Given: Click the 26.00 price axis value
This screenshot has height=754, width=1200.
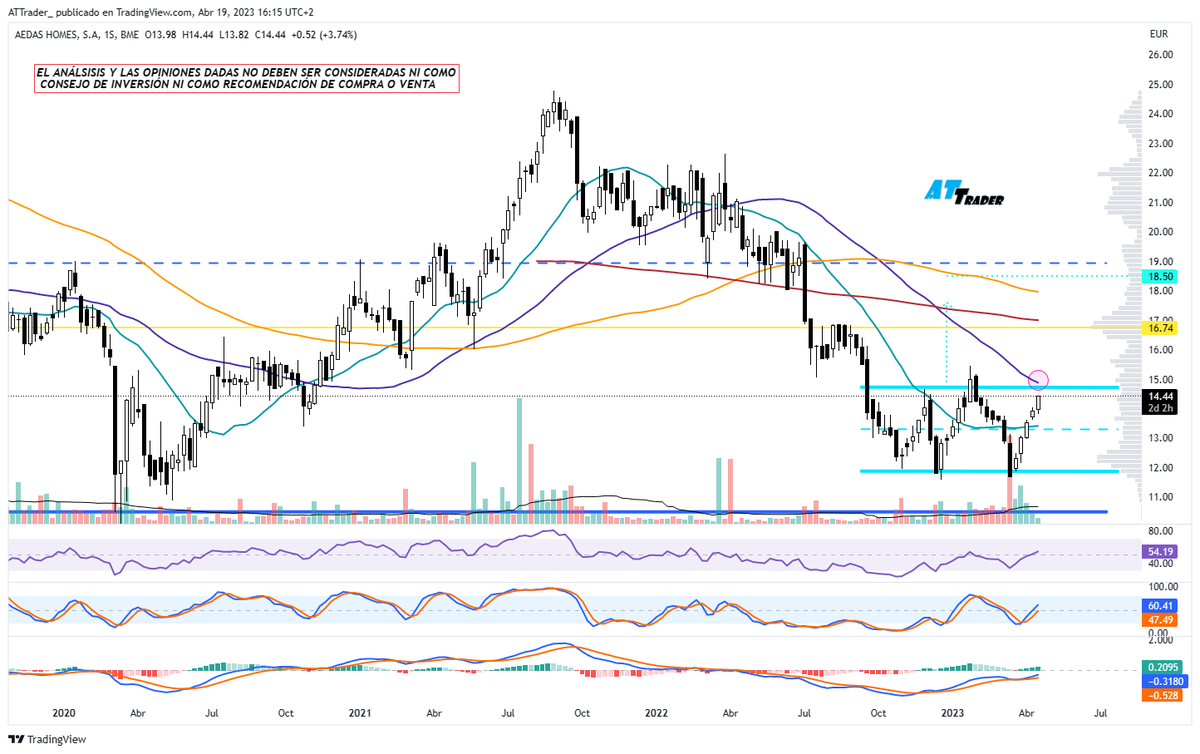Looking at the screenshot, I should (1160, 55).
